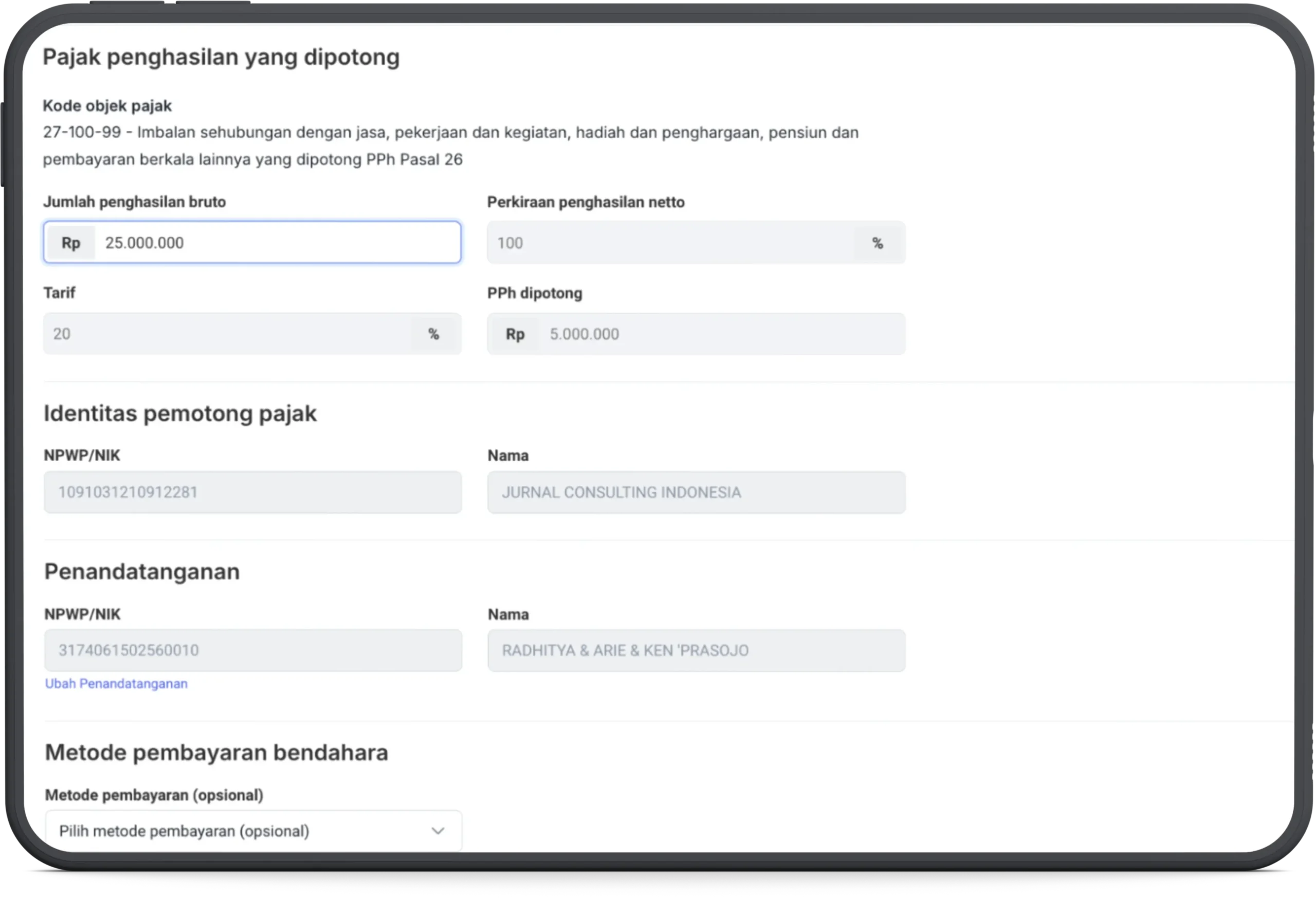Open the Pilih metode pembayaran dropdown
The image size is (1316, 898).
252,831
